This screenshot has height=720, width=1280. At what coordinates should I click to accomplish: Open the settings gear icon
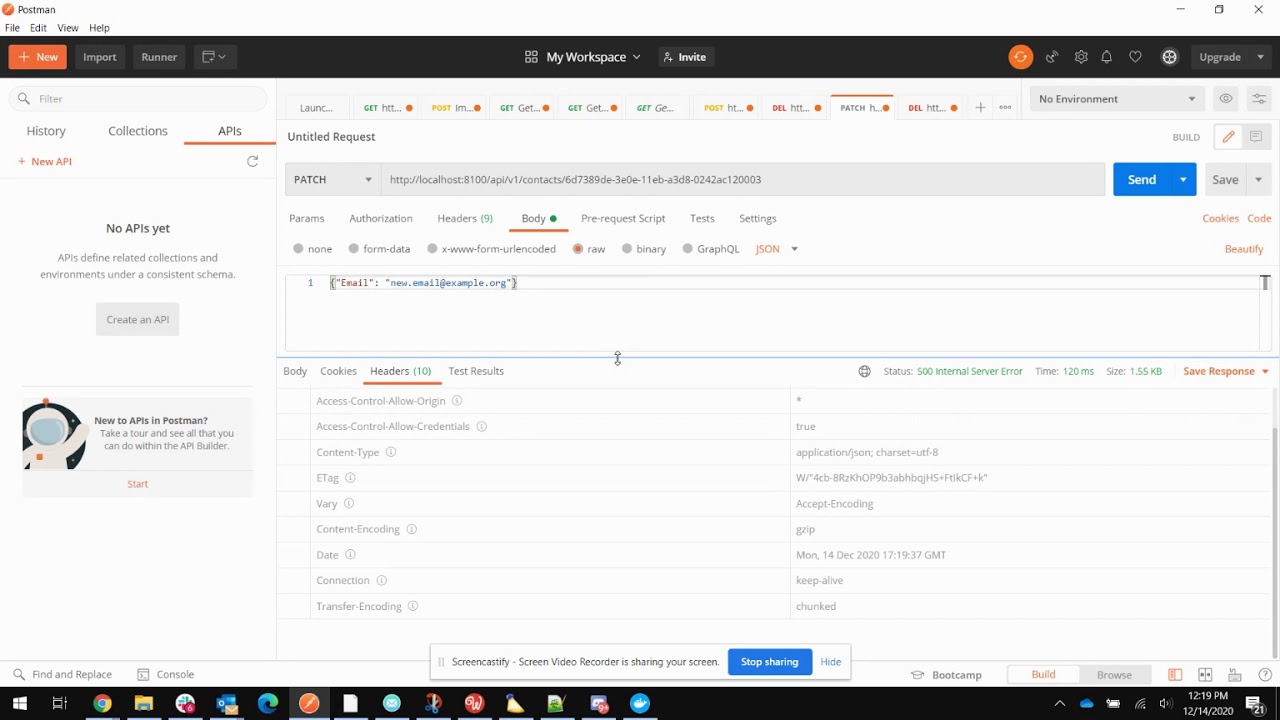coord(1081,57)
